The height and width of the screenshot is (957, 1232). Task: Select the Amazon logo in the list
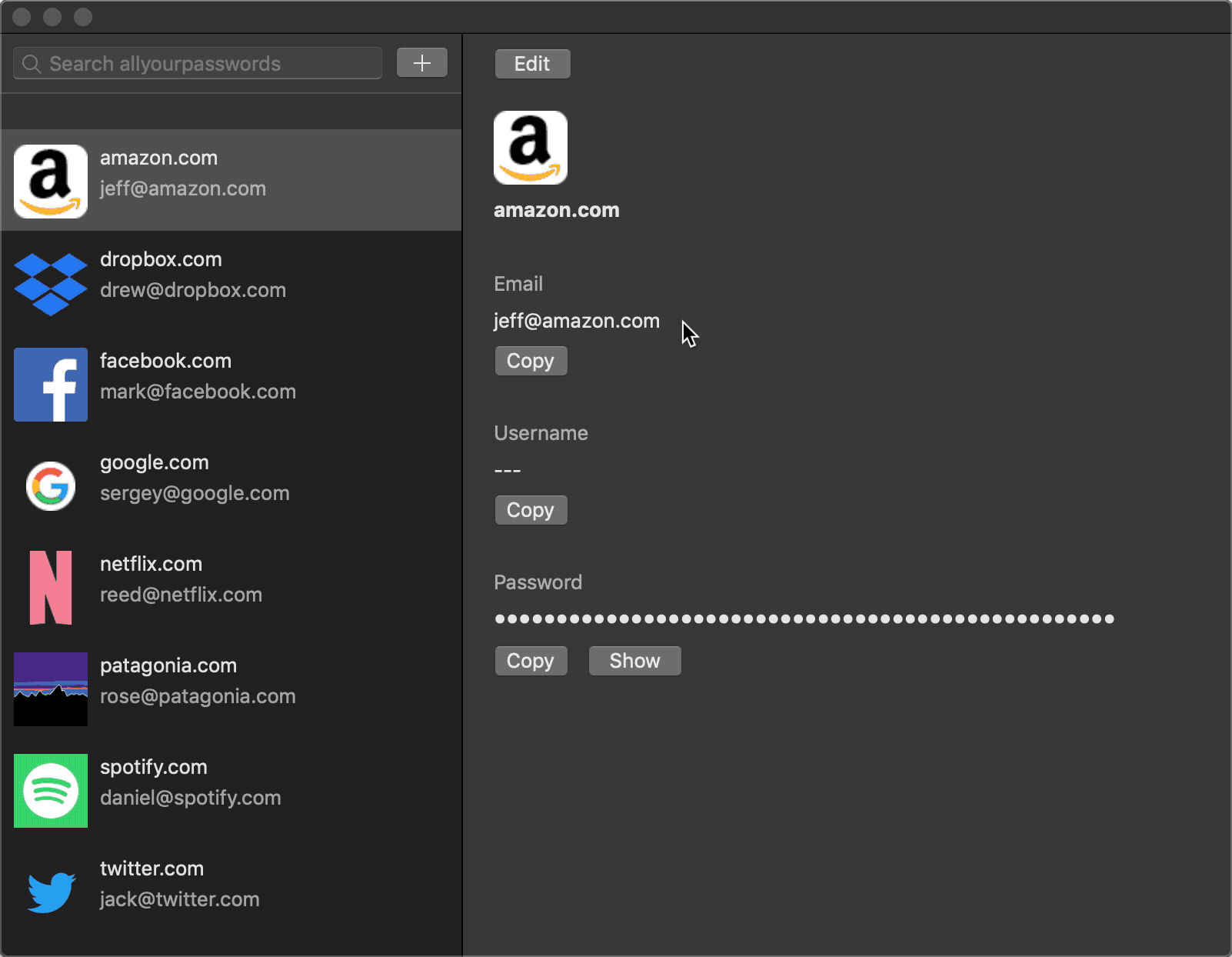[51, 182]
